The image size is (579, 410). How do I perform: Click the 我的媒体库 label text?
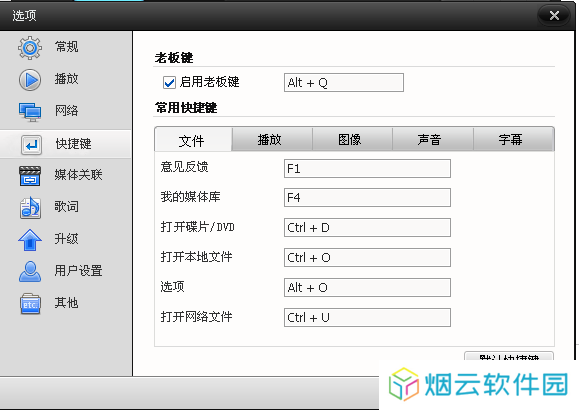(190, 197)
